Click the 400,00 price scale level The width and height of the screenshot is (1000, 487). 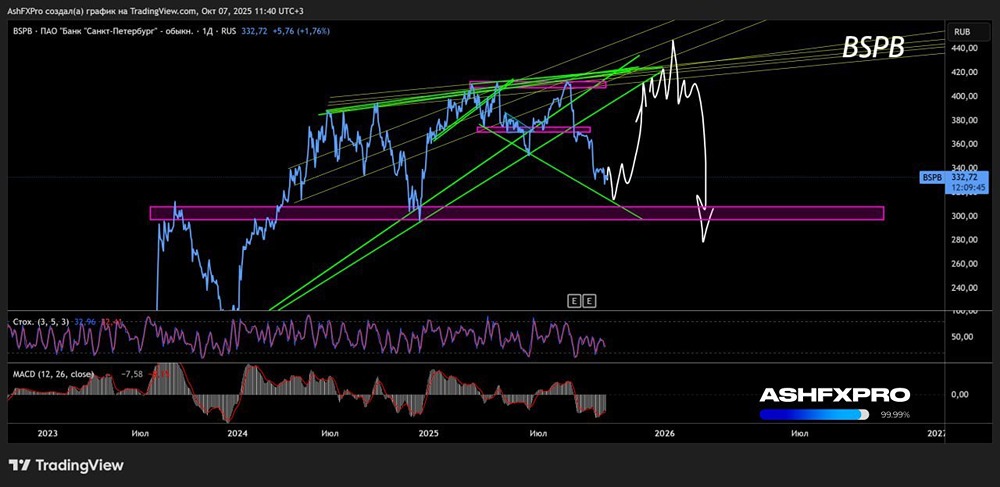point(964,96)
